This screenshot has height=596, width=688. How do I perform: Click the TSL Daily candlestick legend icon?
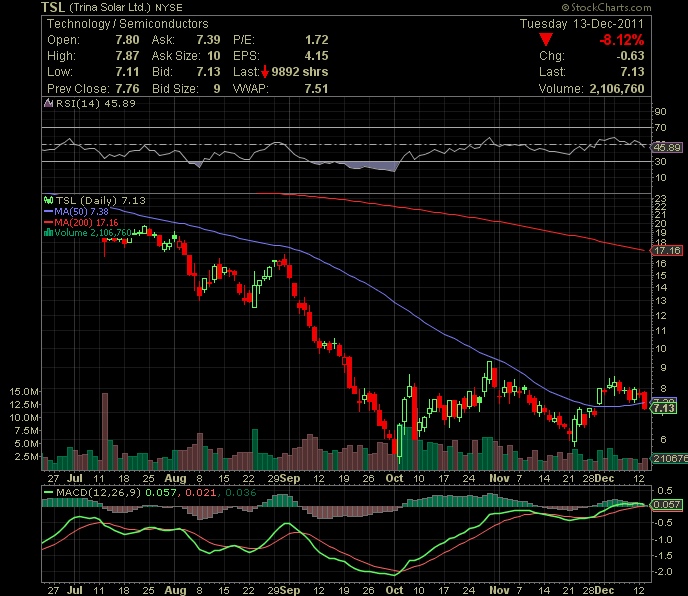coord(48,200)
